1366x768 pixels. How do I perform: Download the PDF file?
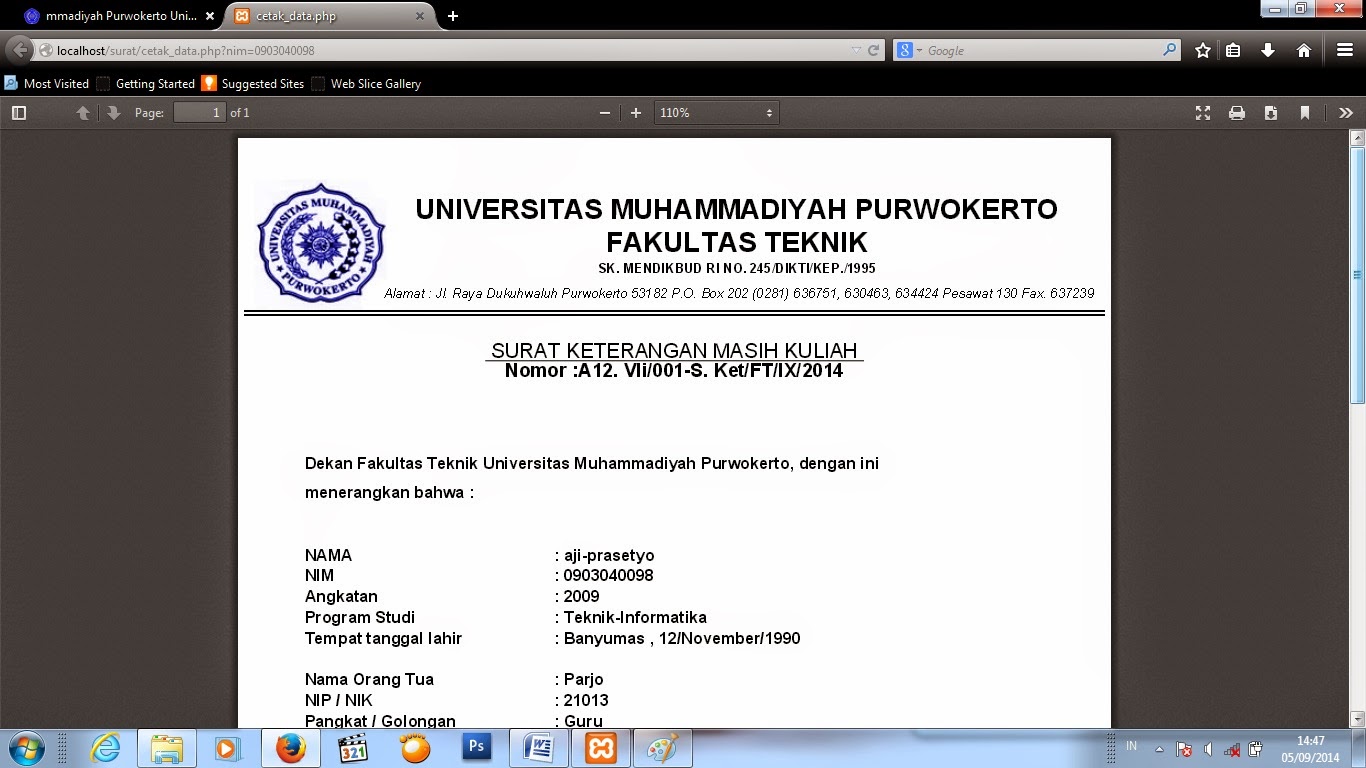click(x=1271, y=113)
